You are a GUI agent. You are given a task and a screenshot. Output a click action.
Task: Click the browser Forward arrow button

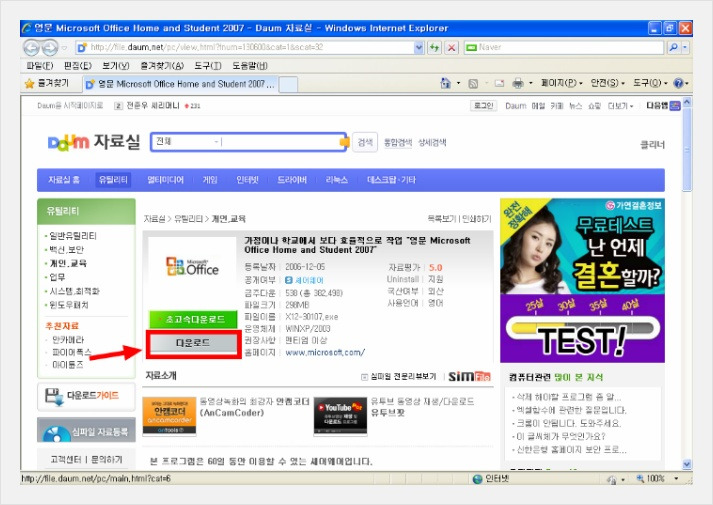click(50, 47)
